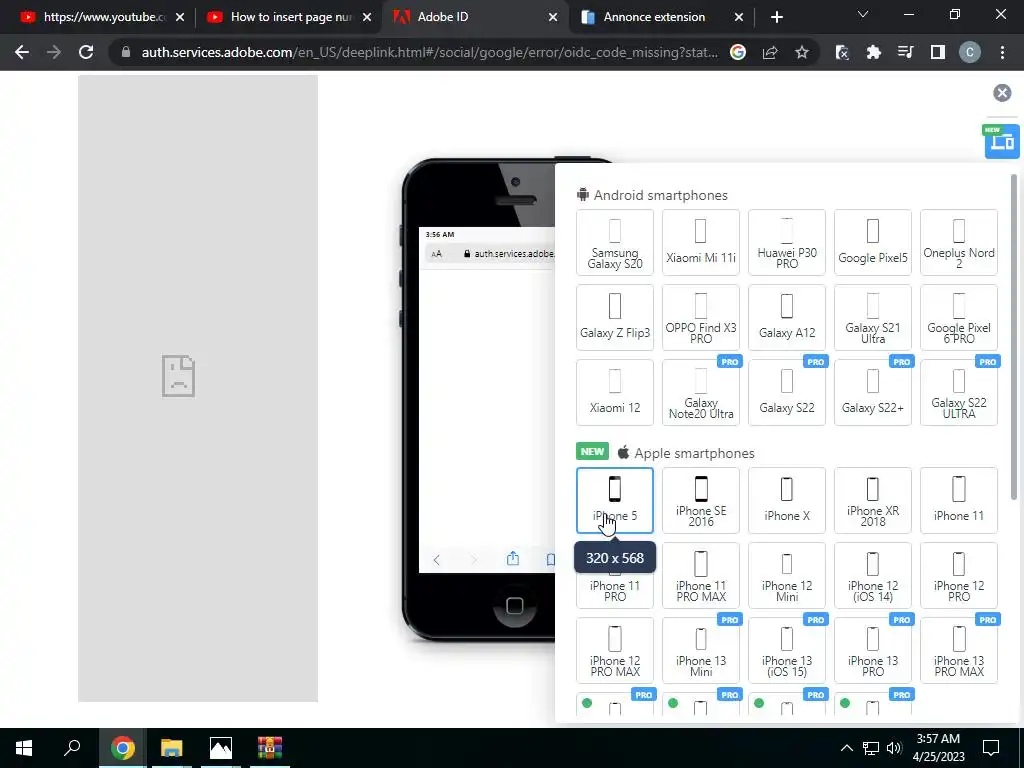Tap the phone's home button
Screen dimensions: 1024x768
[515, 605]
